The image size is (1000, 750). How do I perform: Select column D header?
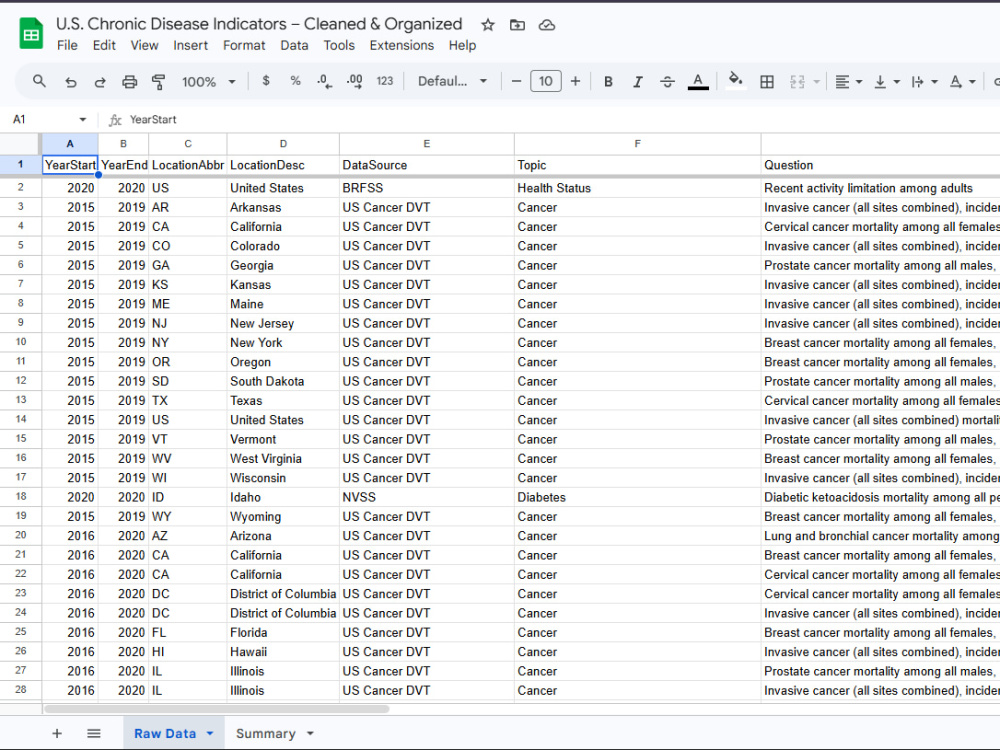coord(283,144)
